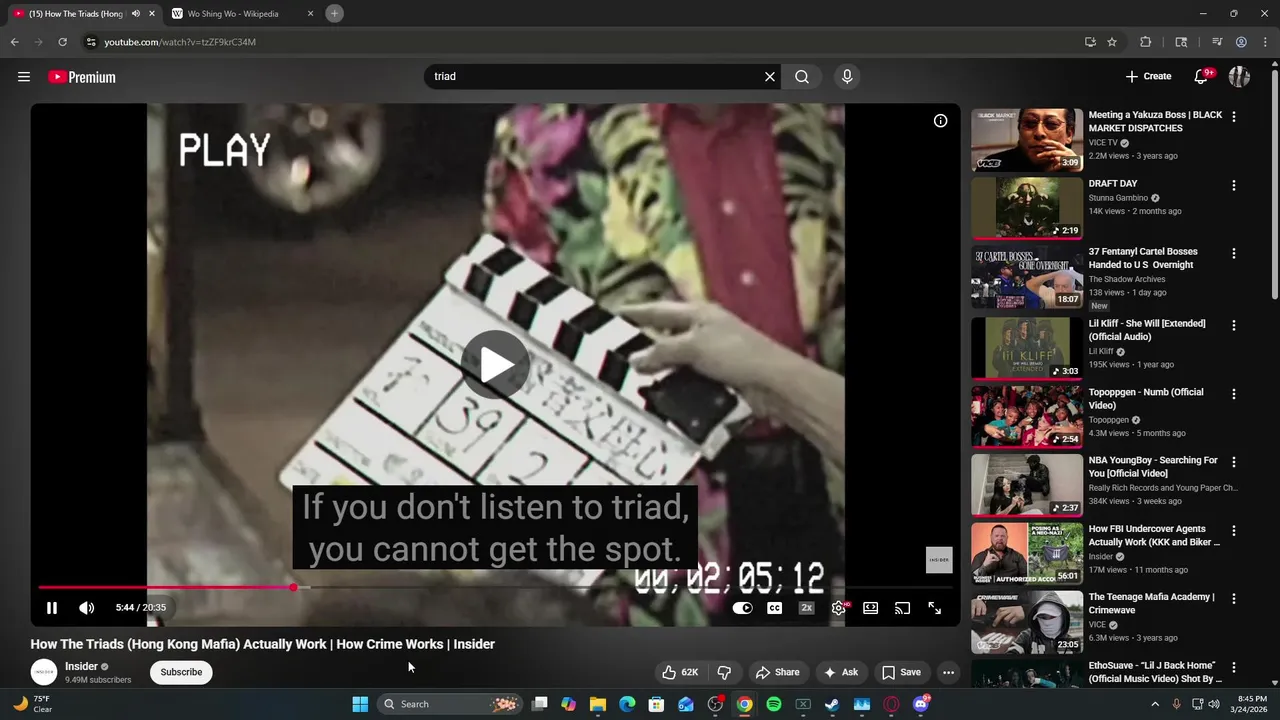The width and height of the screenshot is (1280, 720).
Task: Open Steam from the taskbar
Action: tap(832, 704)
